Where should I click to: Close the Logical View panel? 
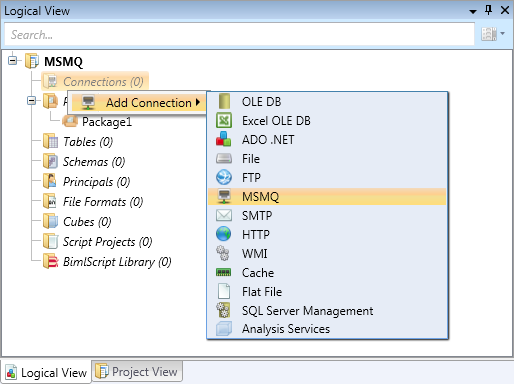pos(505,10)
